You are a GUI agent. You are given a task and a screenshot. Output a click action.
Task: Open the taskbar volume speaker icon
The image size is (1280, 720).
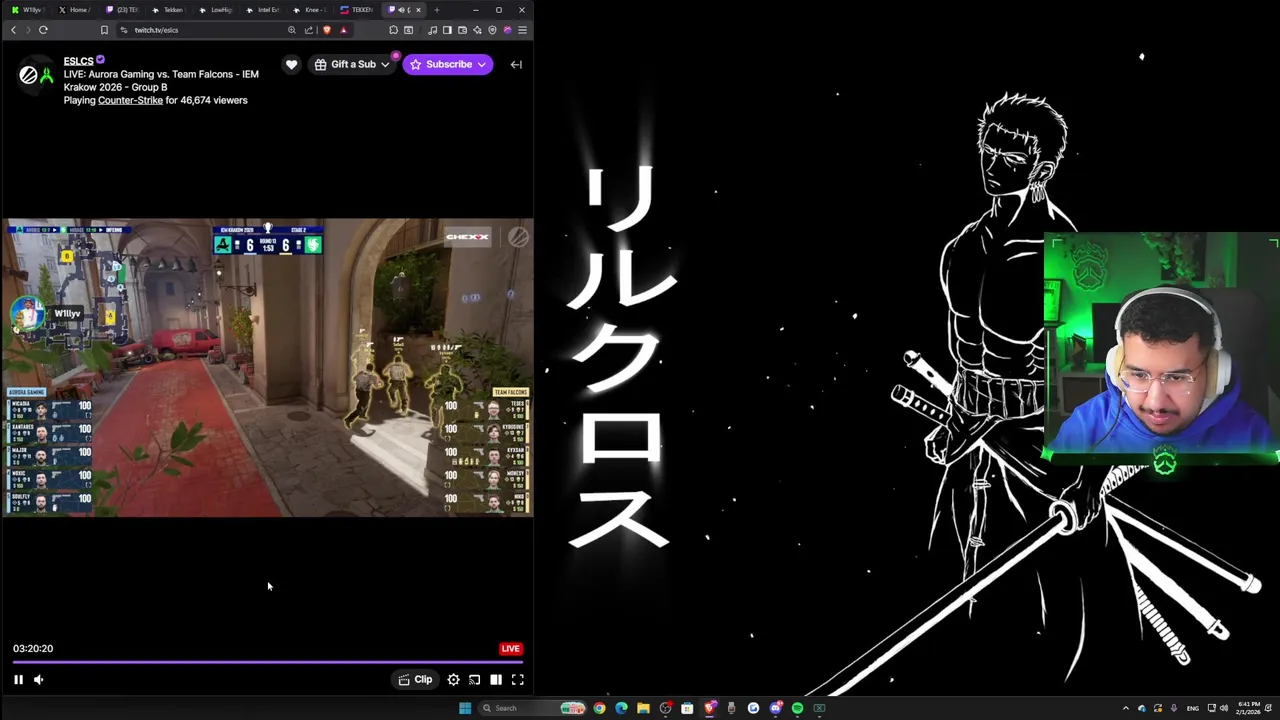tap(1224, 708)
